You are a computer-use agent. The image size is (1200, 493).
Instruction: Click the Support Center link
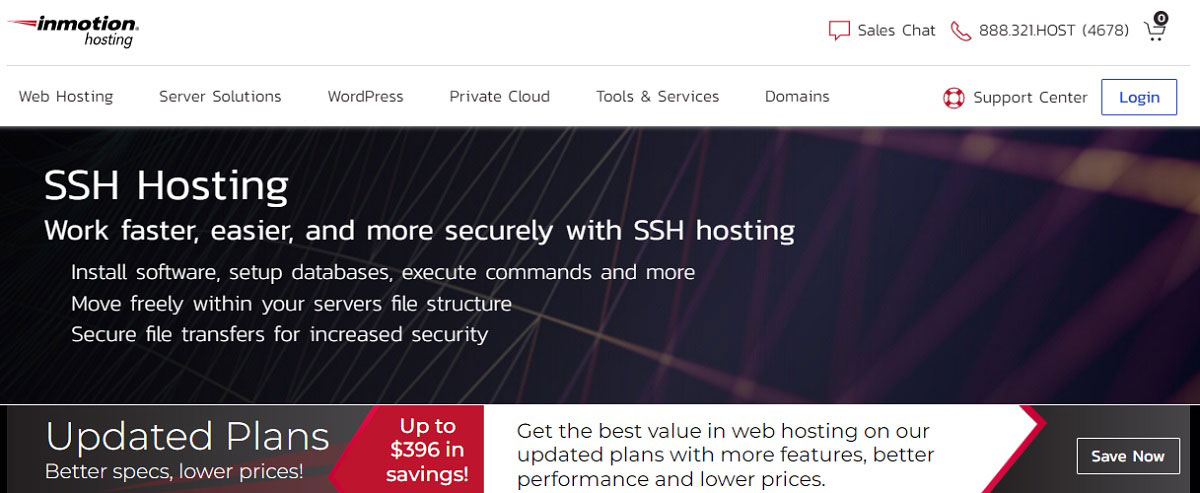point(1030,97)
